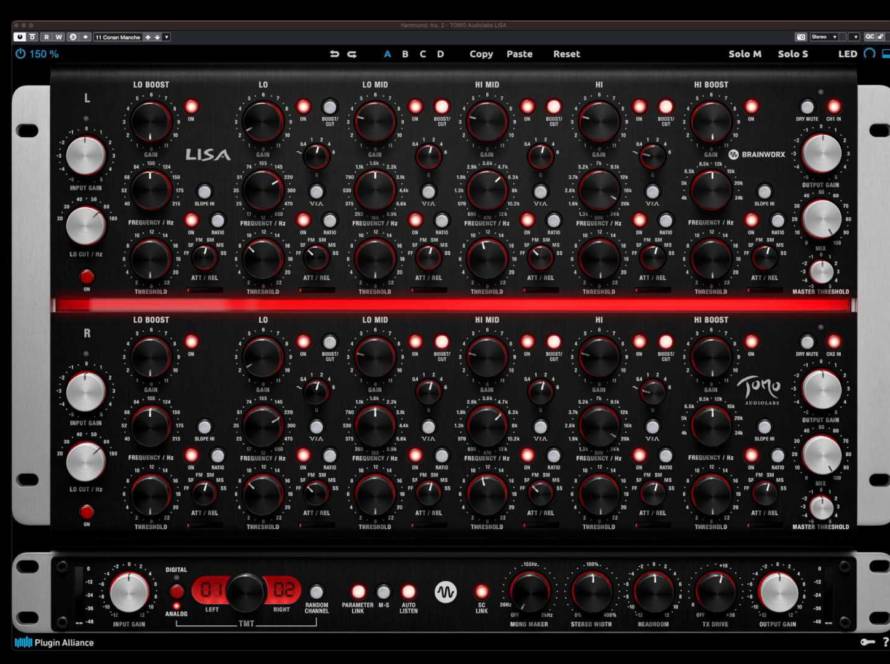Click bottom rack OUTPUT GAIN knob

(778, 592)
